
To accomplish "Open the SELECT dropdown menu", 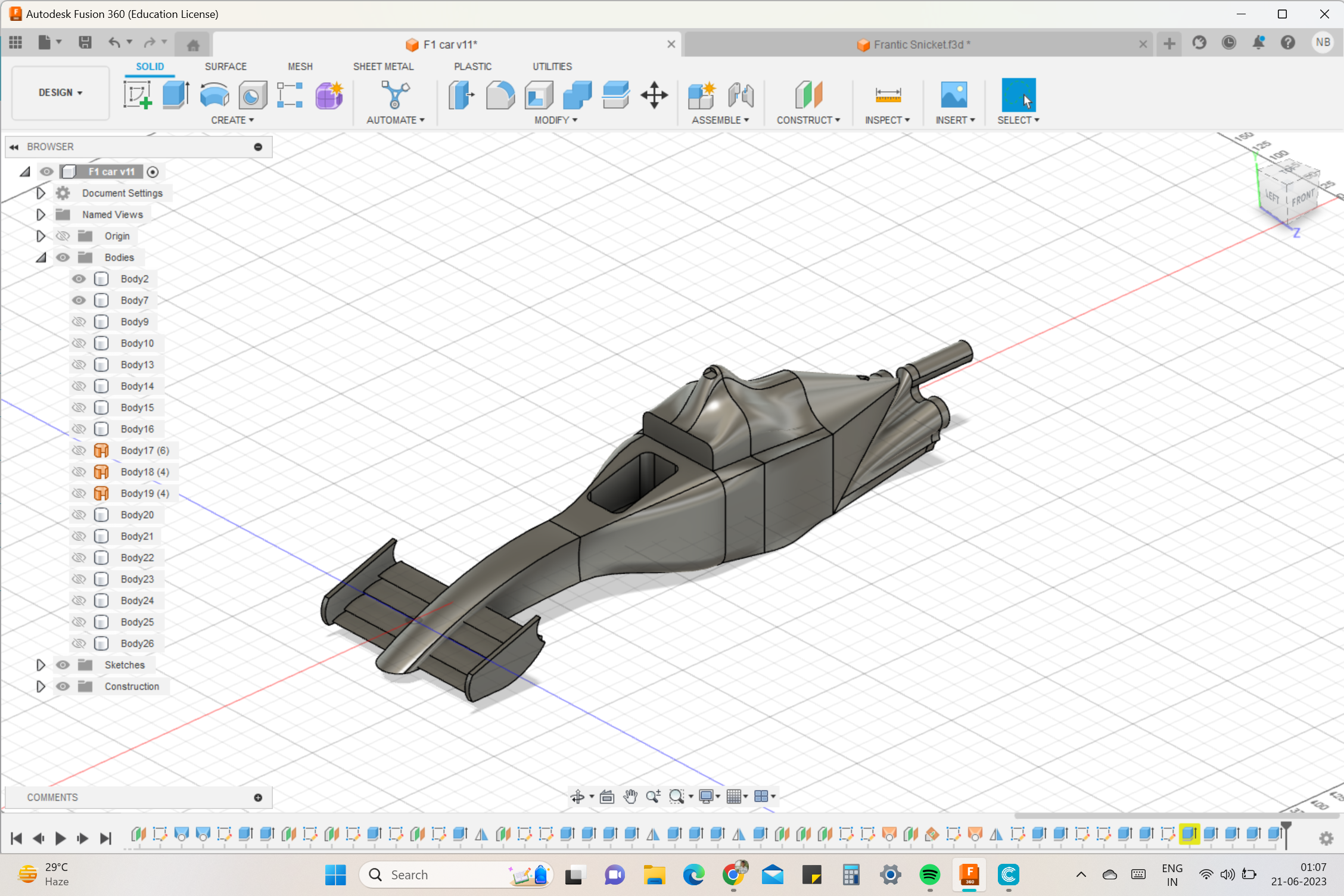I will point(1018,120).
